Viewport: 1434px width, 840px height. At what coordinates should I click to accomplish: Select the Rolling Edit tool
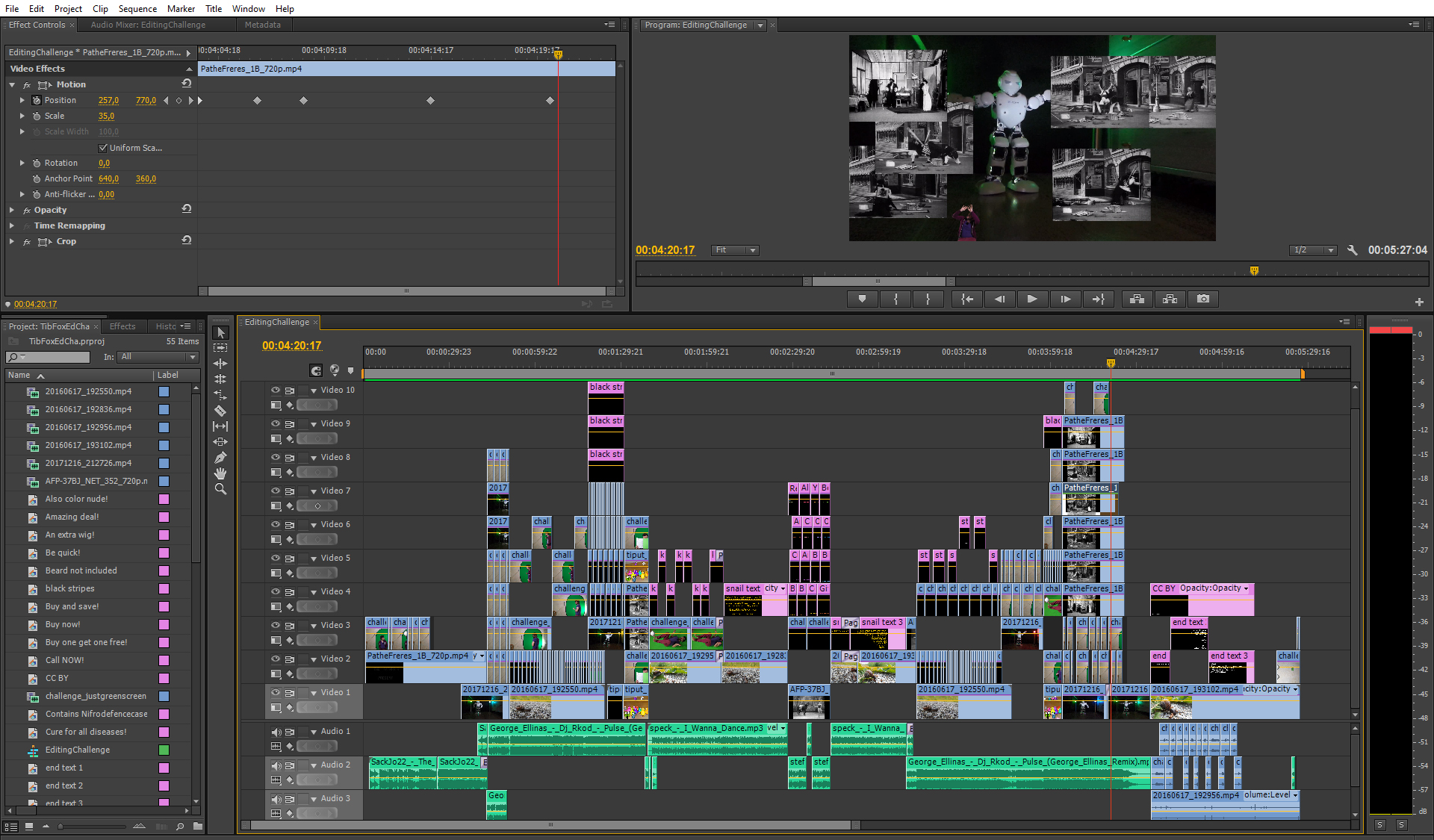click(x=220, y=379)
